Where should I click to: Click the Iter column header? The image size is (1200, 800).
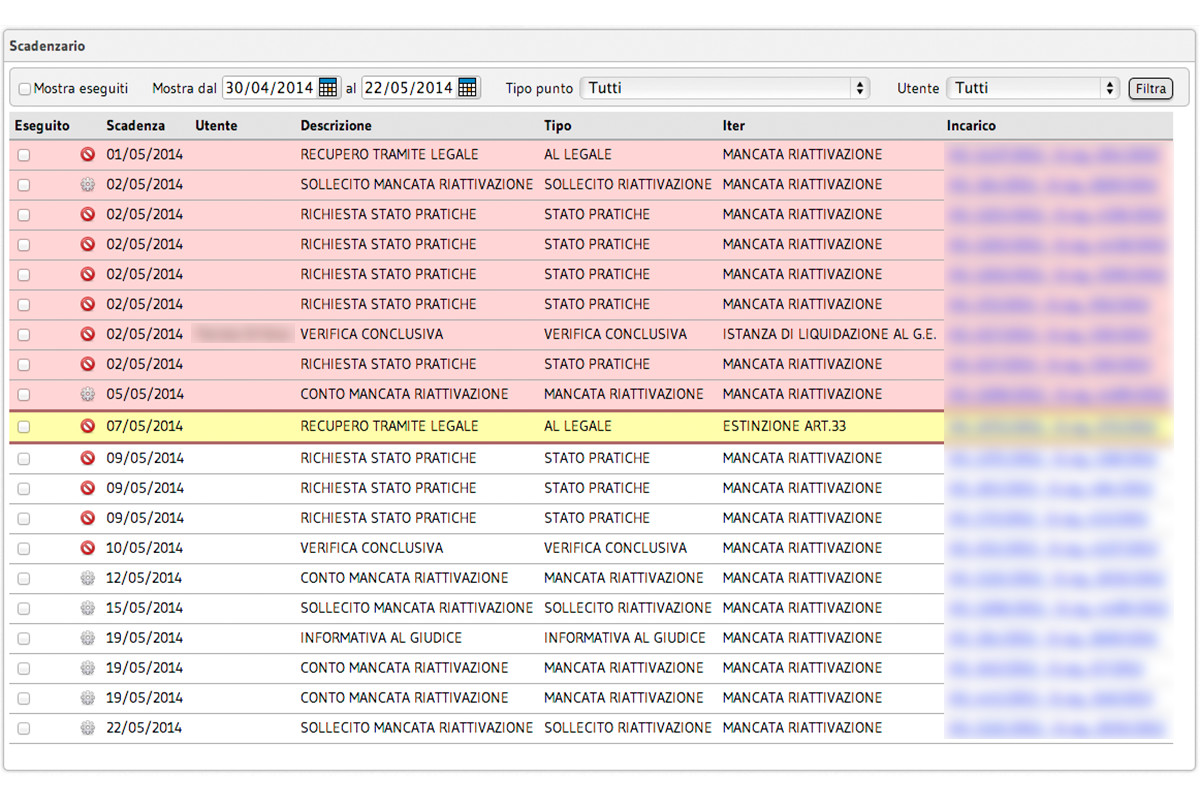734,126
